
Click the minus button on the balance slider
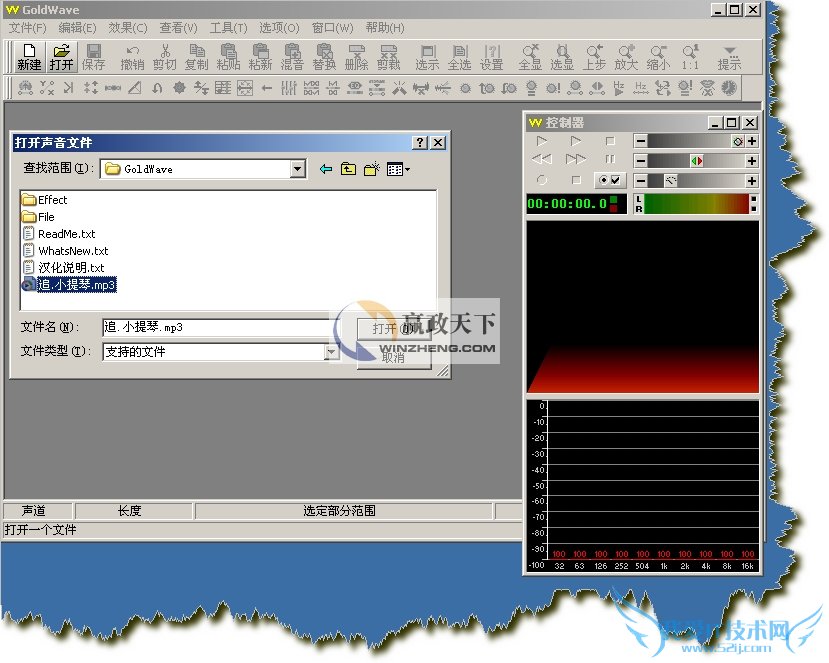(640, 161)
